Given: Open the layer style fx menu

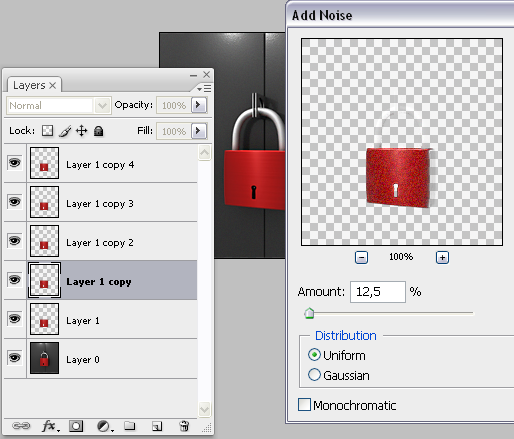Looking at the screenshot, I should (51, 426).
